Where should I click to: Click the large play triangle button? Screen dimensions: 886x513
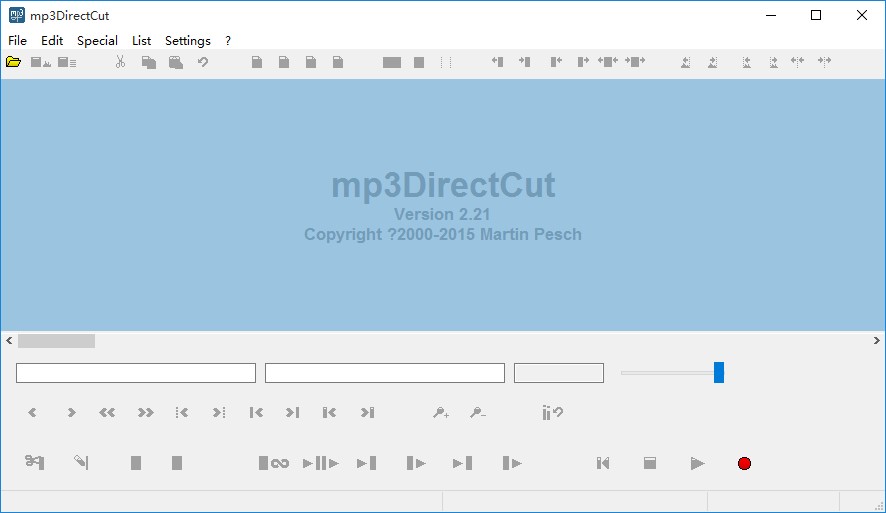tap(697, 463)
